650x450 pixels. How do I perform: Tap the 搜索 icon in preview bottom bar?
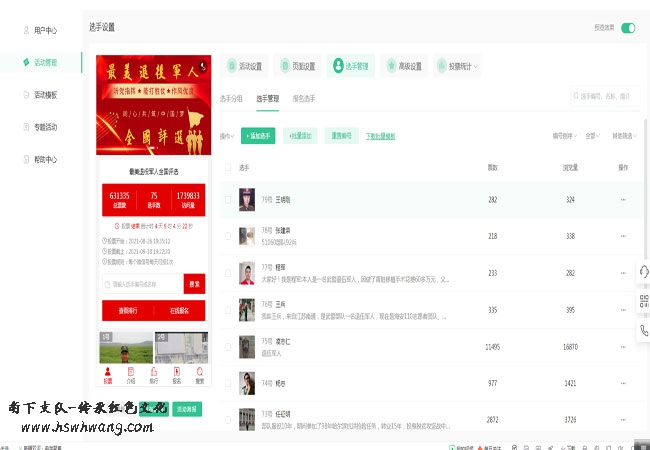pyautogui.click(x=200, y=375)
